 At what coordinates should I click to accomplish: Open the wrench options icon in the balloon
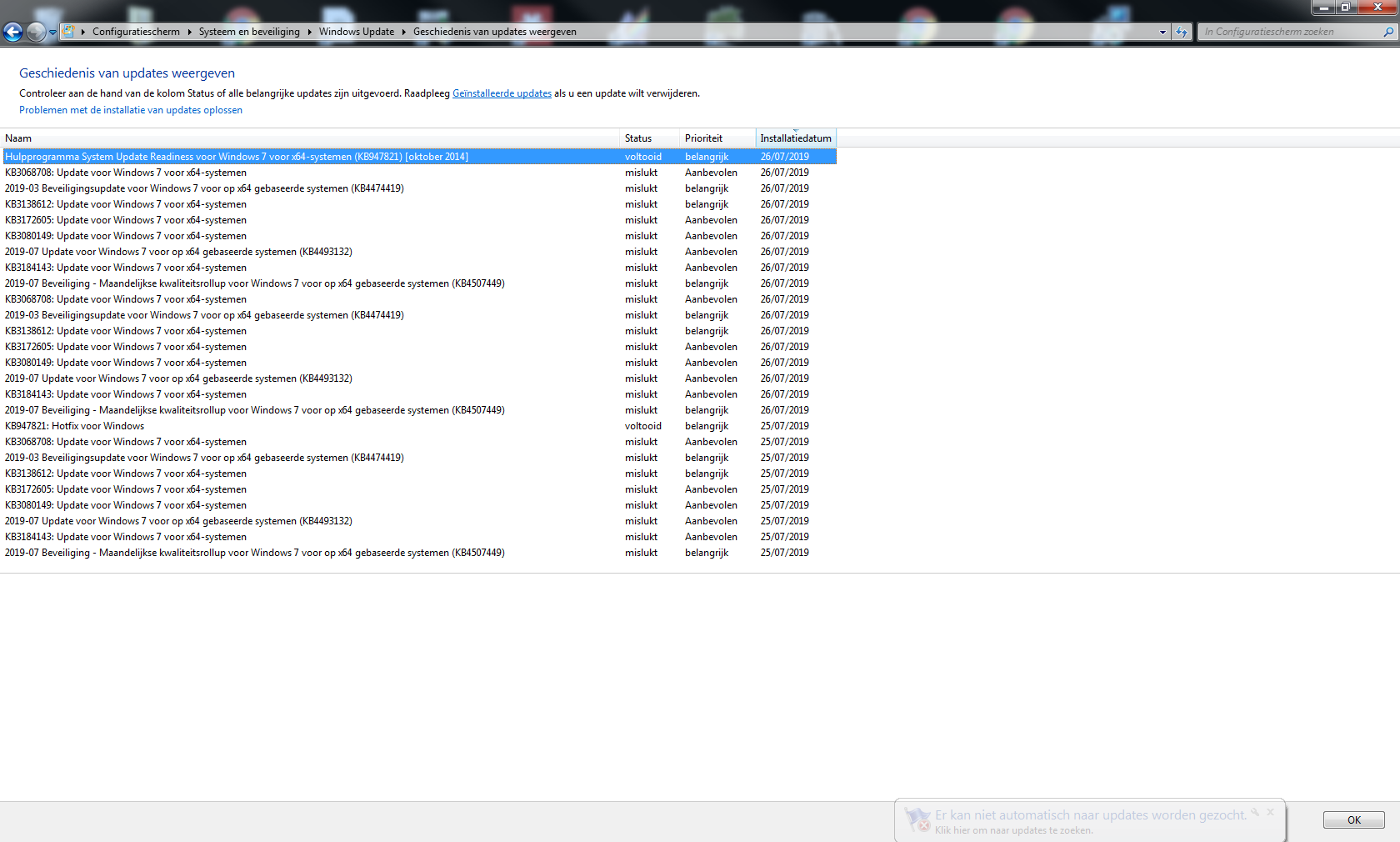(x=1255, y=812)
